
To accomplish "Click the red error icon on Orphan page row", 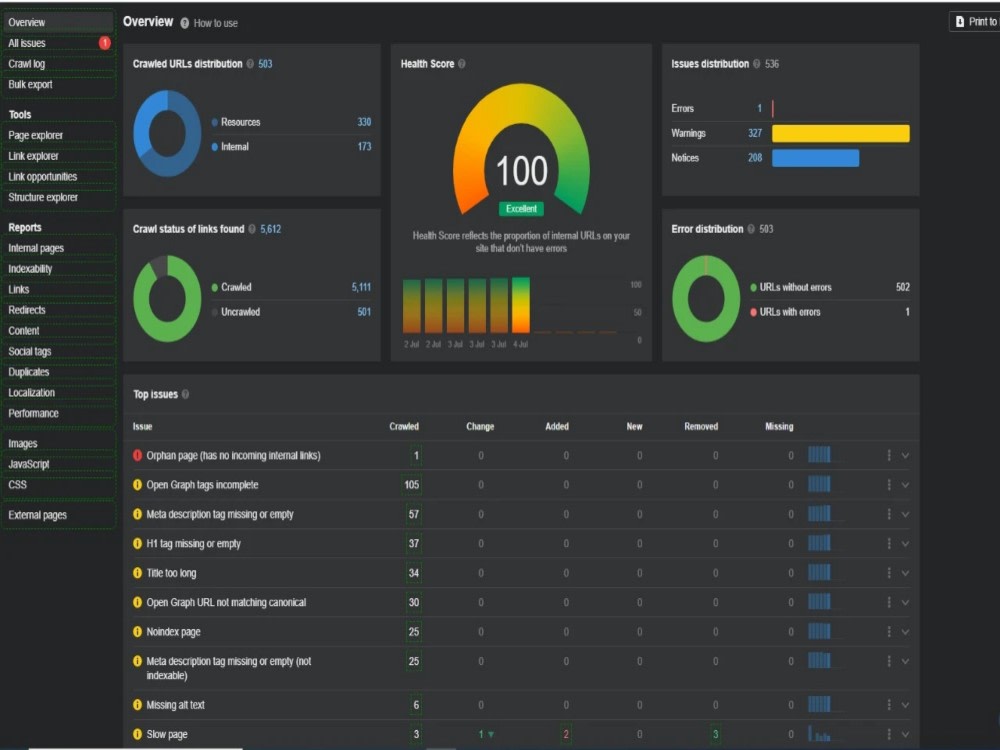I will 137,455.
